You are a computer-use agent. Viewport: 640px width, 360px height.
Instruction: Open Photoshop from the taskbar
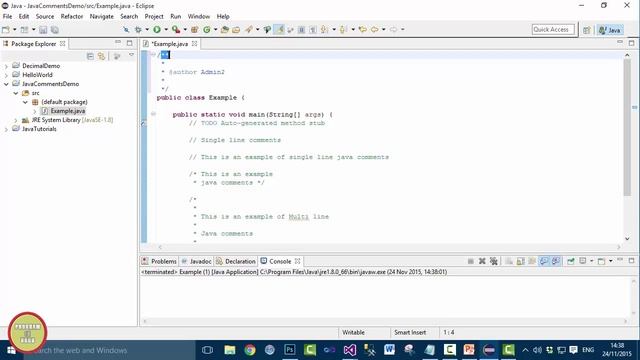point(289,350)
